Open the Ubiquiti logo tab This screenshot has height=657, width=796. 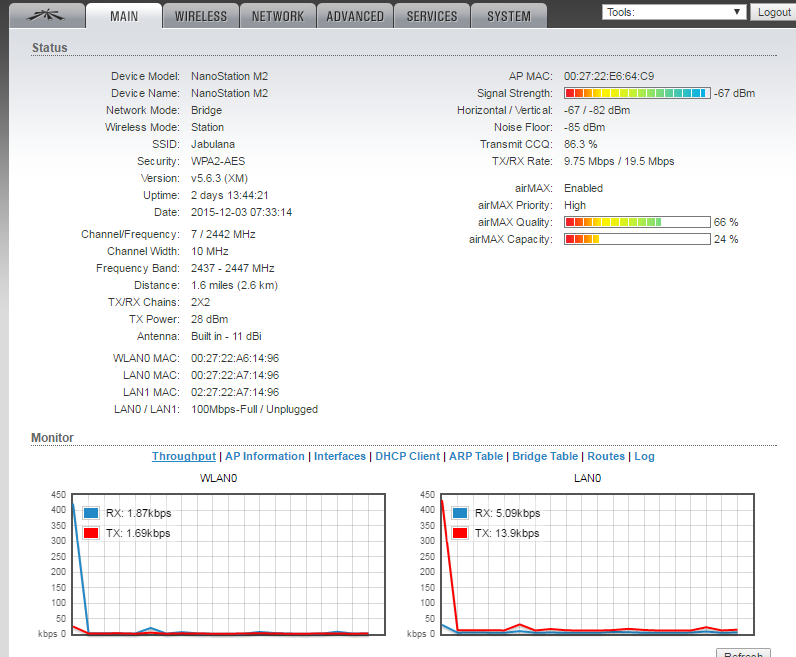click(x=47, y=16)
